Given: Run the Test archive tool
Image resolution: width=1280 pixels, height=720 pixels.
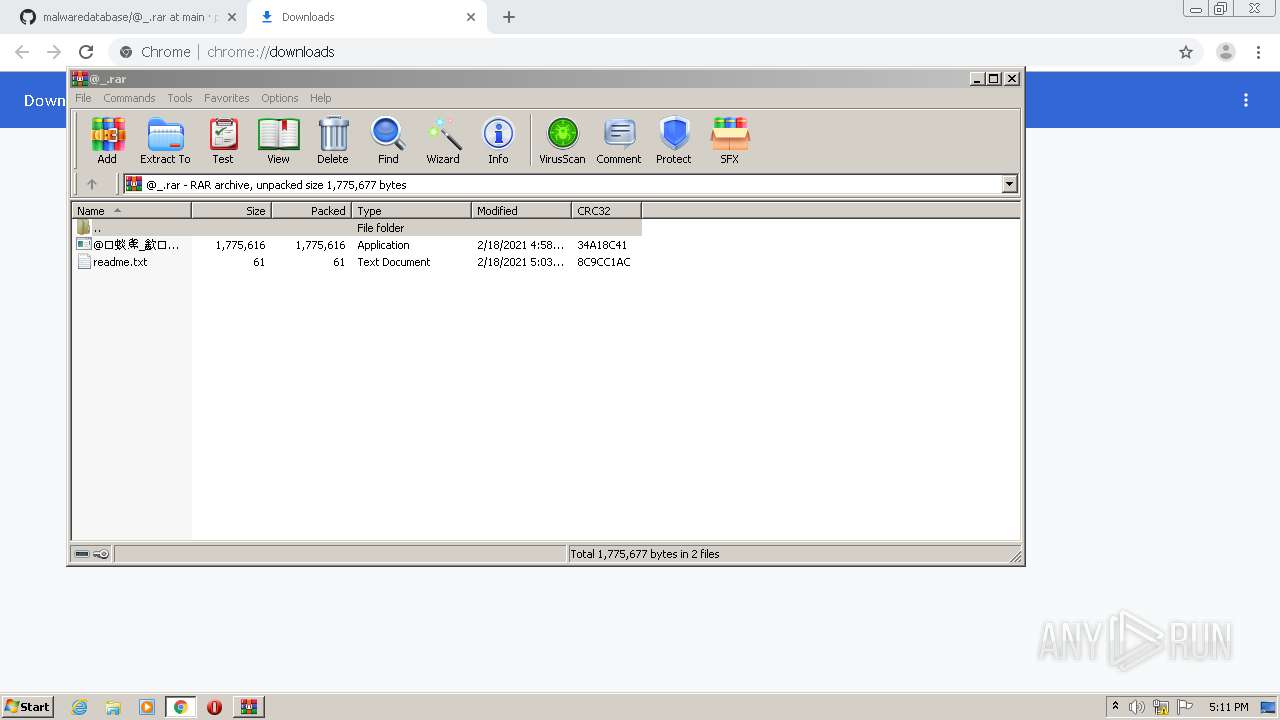Looking at the screenshot, I should [223, 140].
